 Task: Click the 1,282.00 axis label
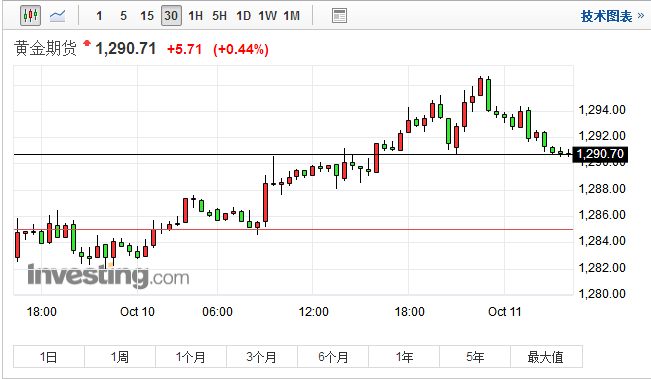(x=602, y=268)
